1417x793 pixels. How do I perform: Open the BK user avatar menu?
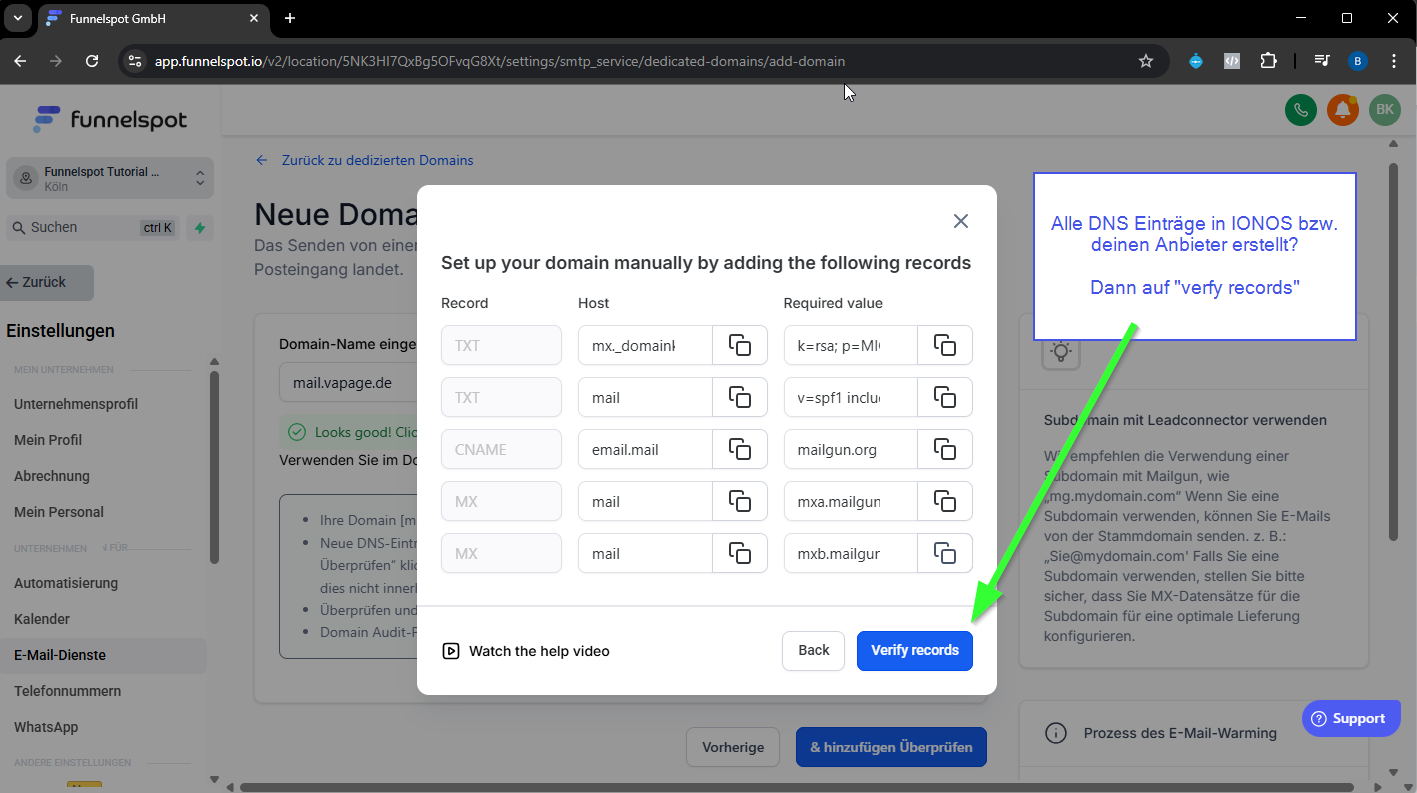pyautogui.click(x=1384, y=111)
